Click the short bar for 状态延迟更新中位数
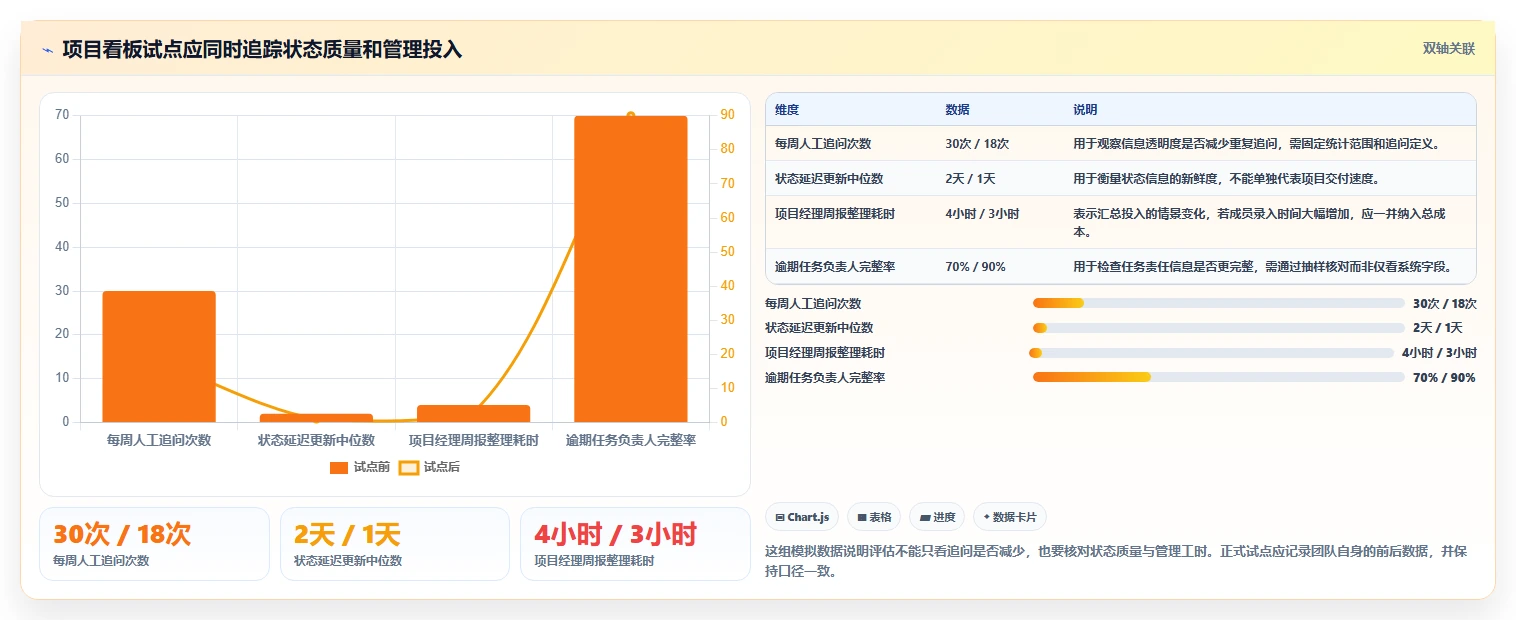Image resolution: width=1516 pixels, height=620 pixels. click(316, 418)
